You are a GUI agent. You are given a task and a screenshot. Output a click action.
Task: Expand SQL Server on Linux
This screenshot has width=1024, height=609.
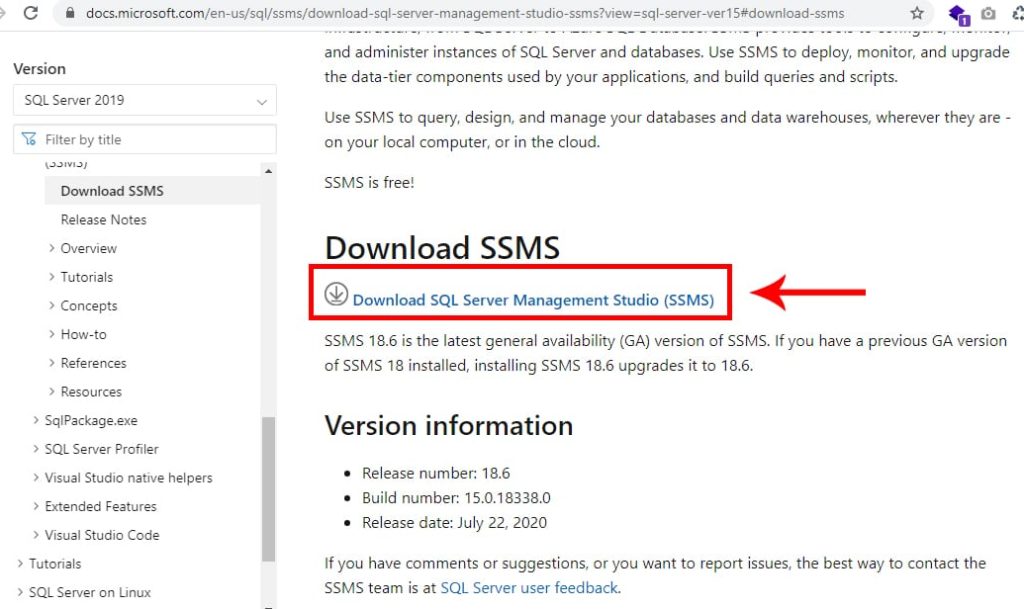point(89,592)
